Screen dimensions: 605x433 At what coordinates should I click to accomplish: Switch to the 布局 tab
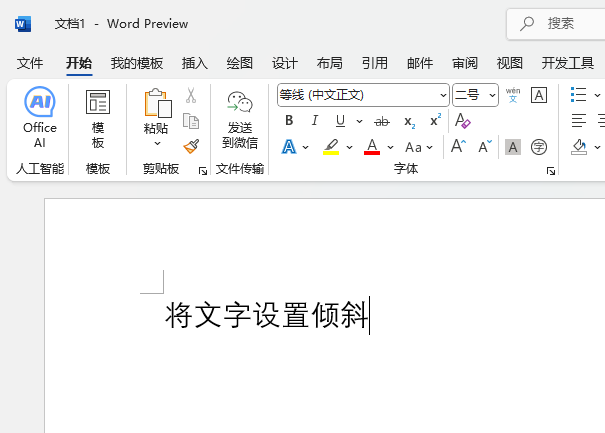pyautogui.click(x=330, y=63)
